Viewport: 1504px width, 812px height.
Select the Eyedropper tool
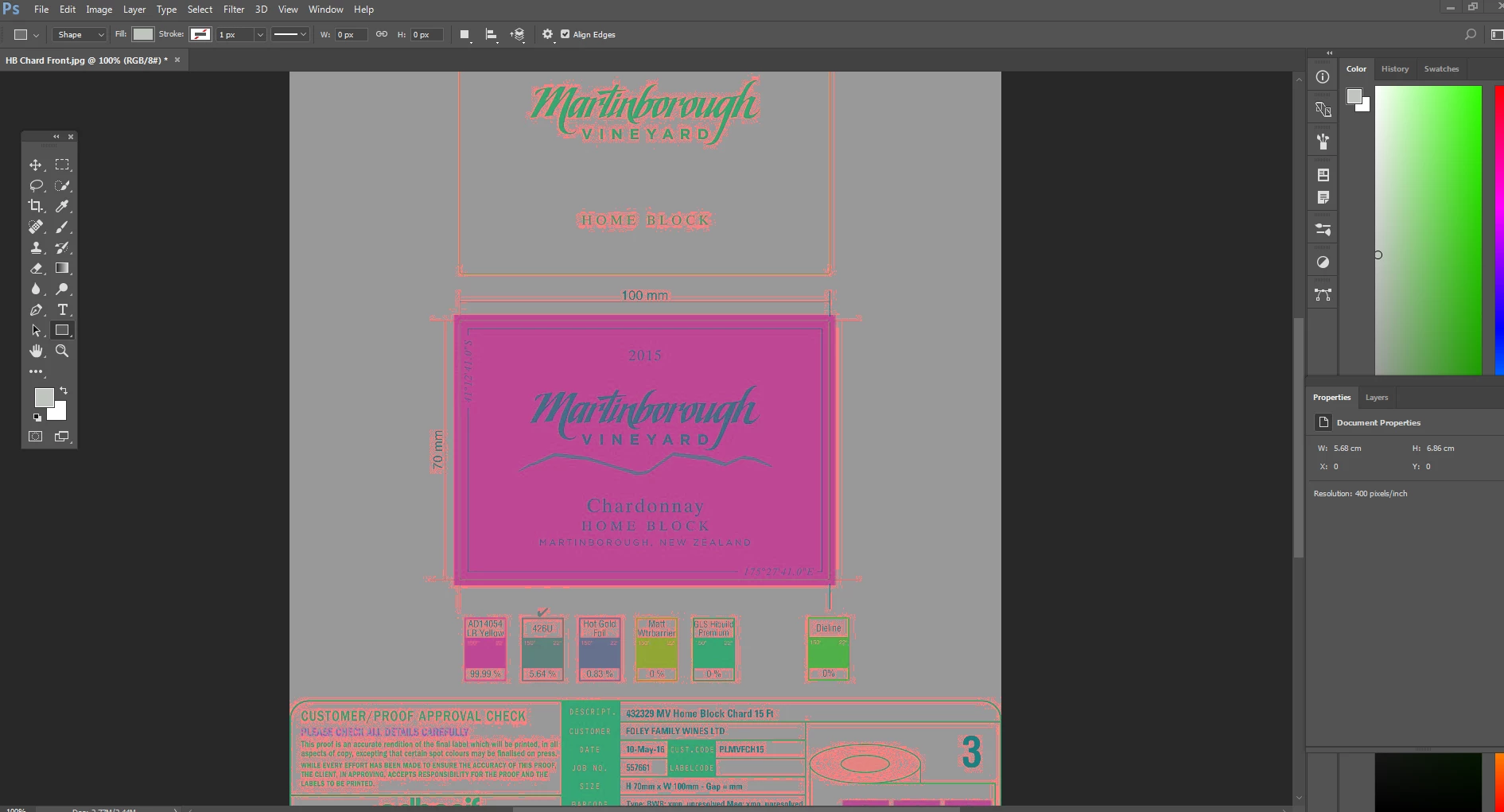62,206
